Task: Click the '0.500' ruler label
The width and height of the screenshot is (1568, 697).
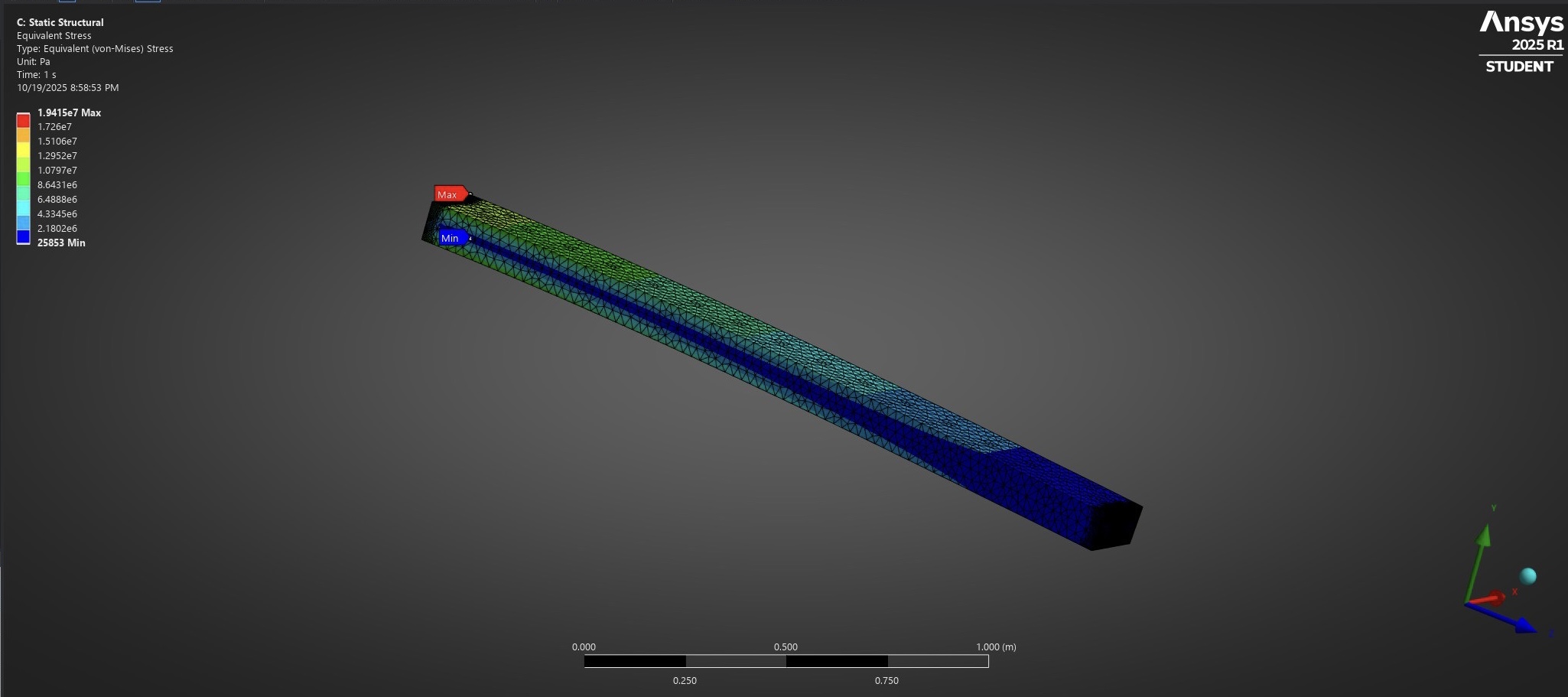Action: (x=786, y=647)
